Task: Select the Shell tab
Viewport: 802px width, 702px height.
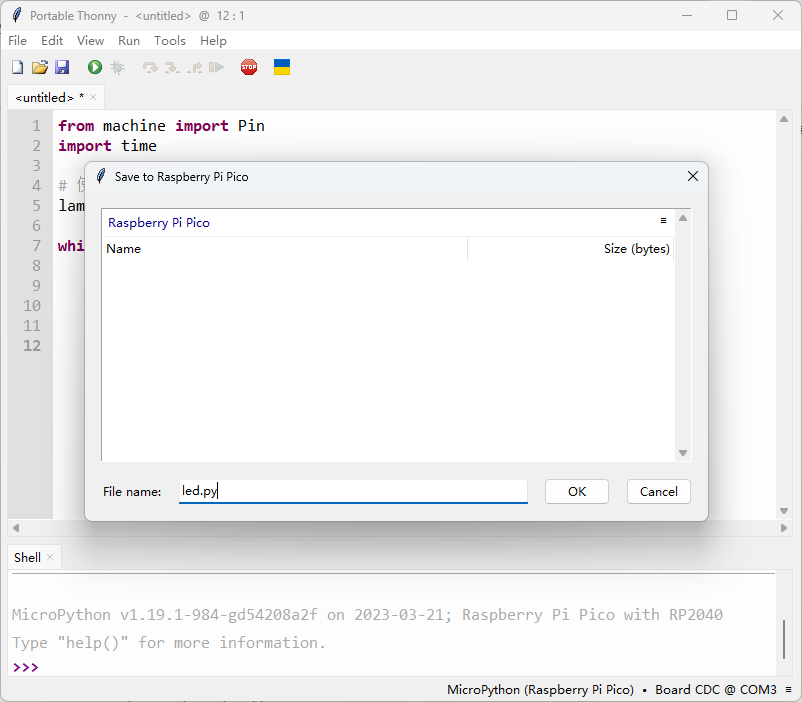Action: point(27,557)
